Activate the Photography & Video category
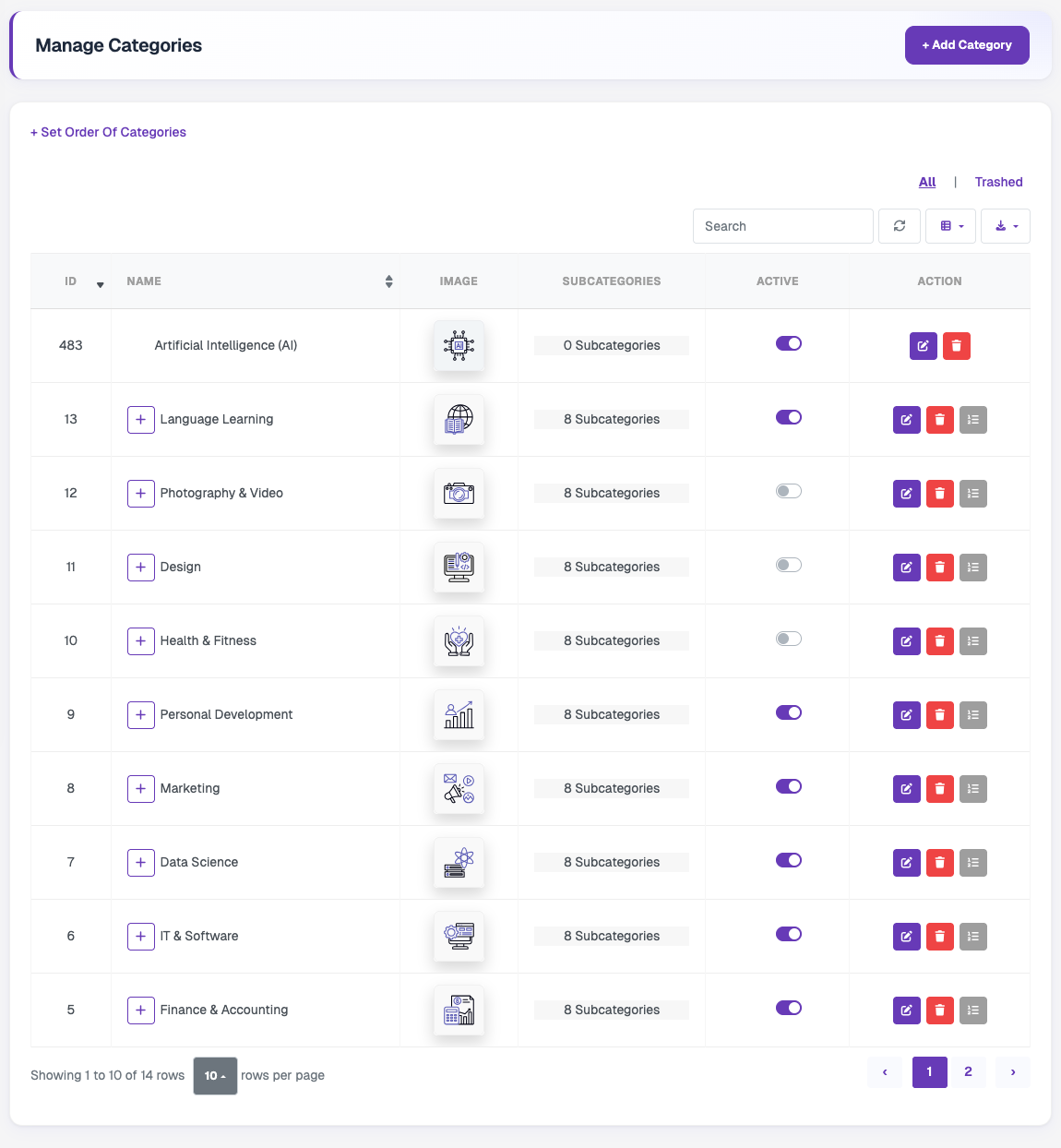Viewport: 1061px width, 1148px height. [x=789, y=491]
